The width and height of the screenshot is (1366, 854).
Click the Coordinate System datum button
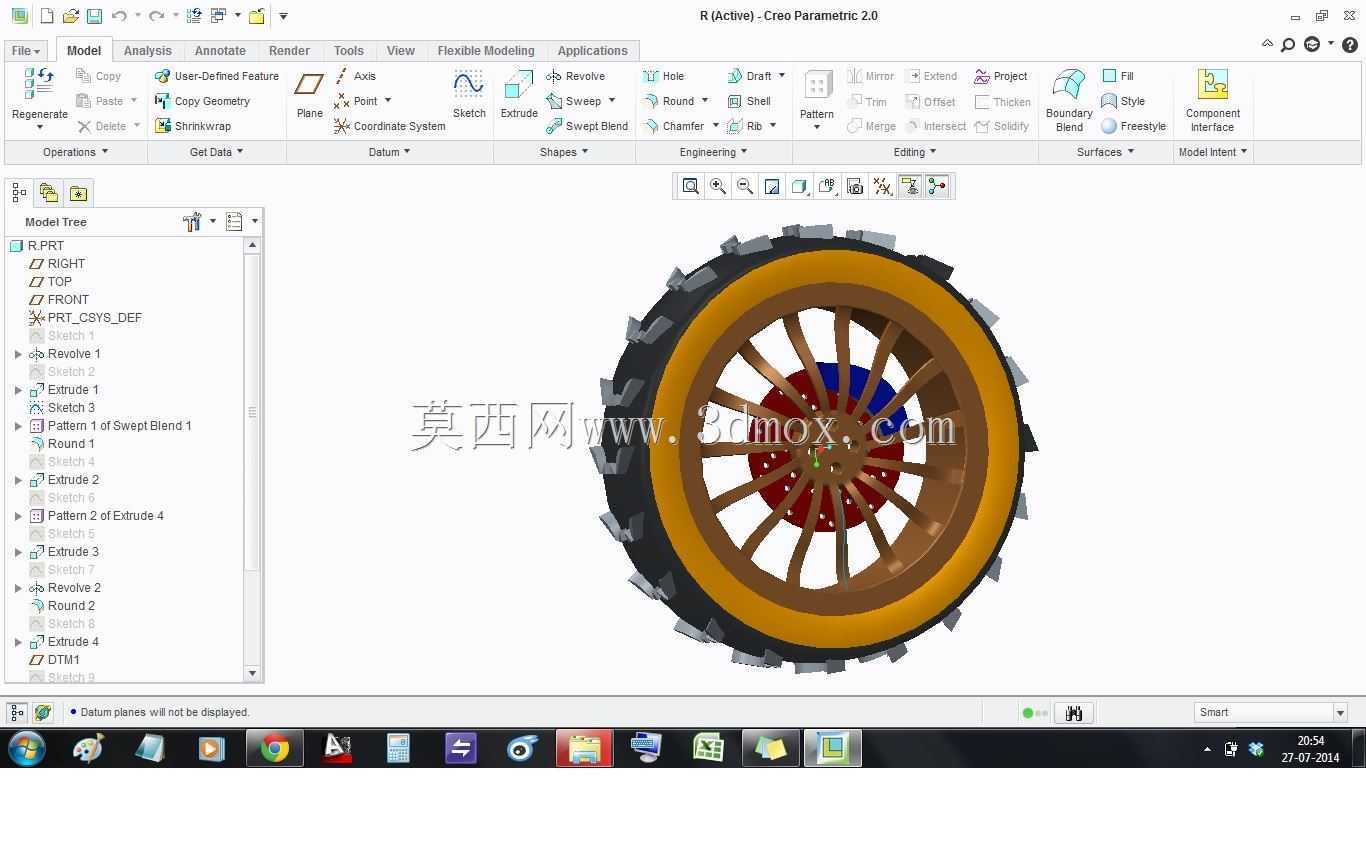[x=390, y=126]
